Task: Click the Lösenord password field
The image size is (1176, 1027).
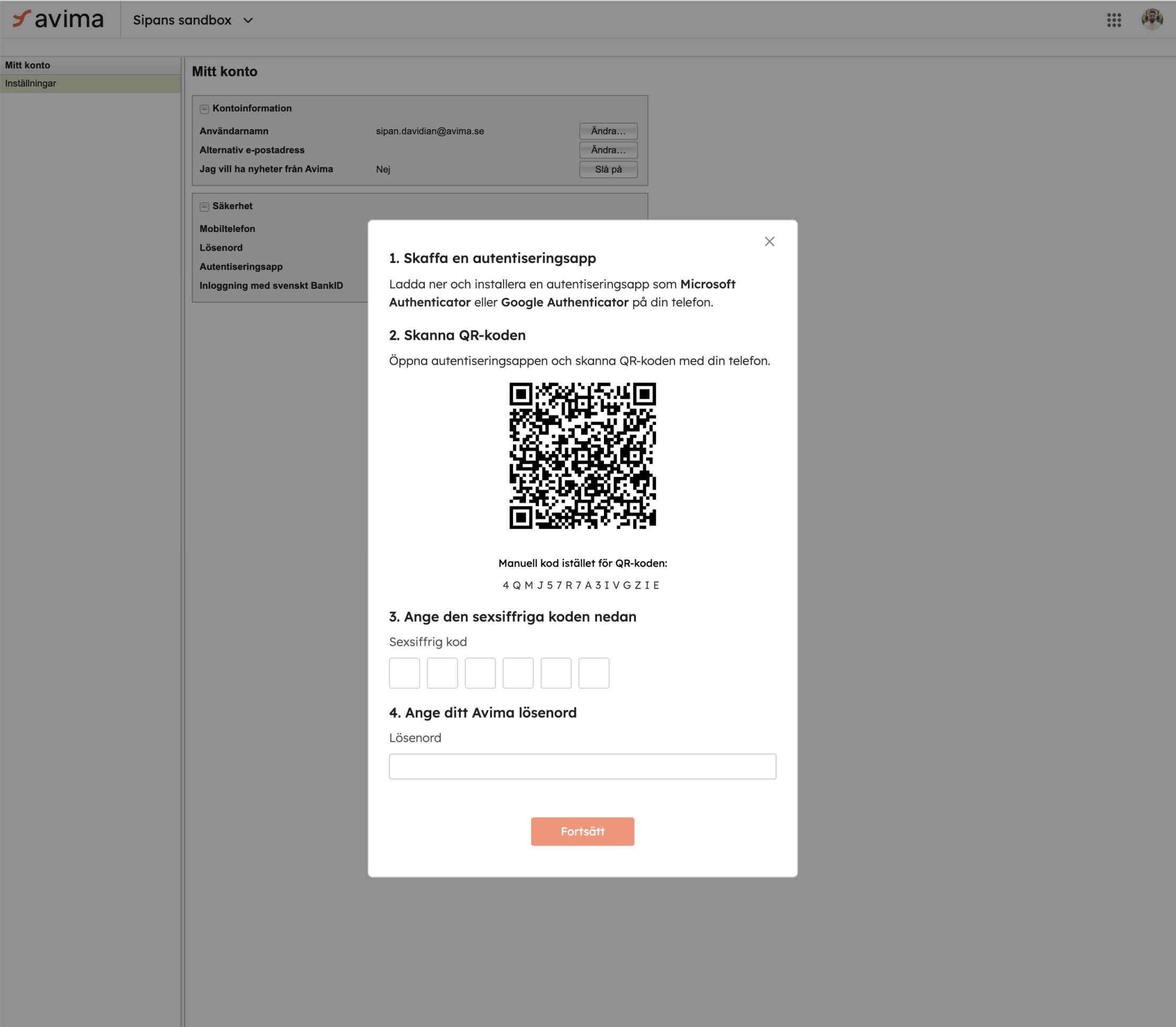Action: [x=582, y=766]
